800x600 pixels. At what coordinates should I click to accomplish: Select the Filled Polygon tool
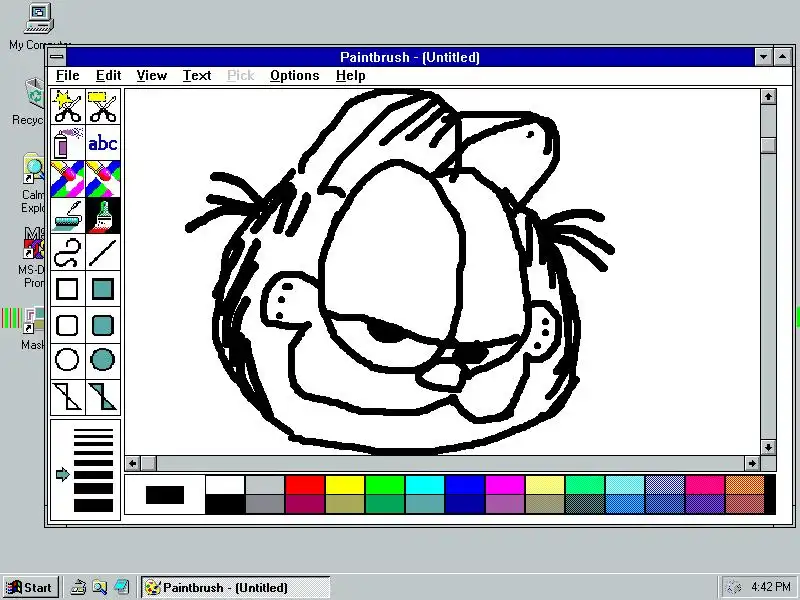103,397
